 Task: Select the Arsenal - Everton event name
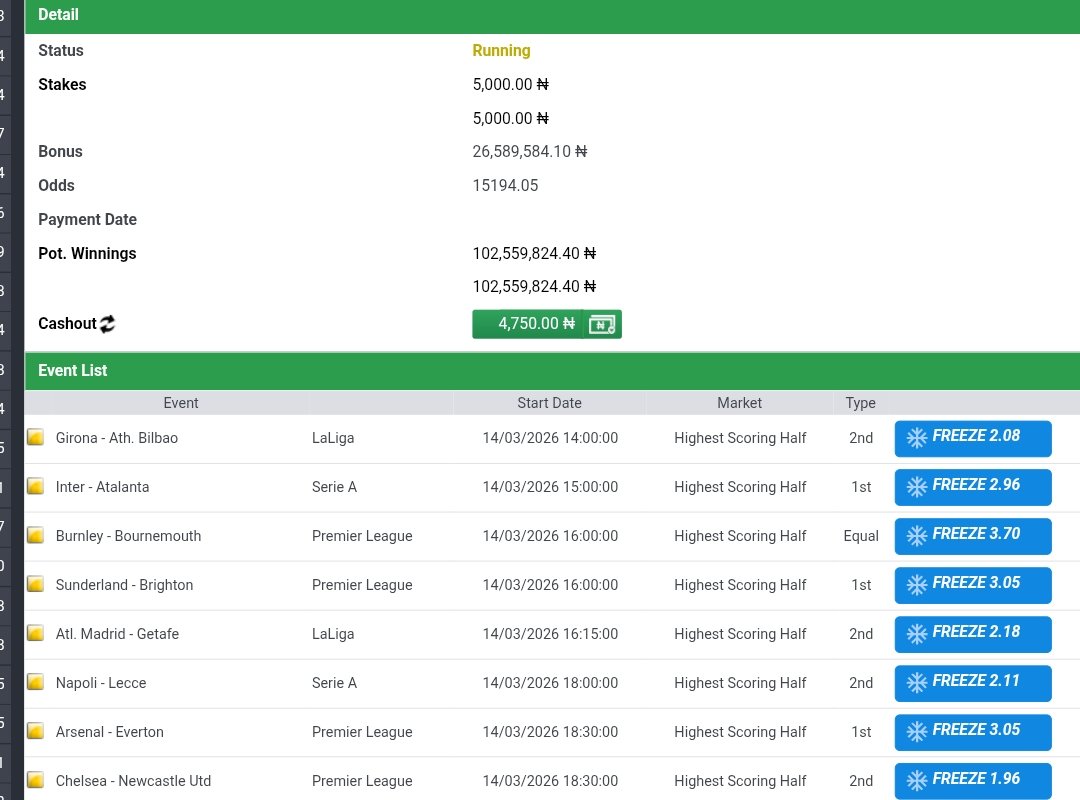click(110, 732)
